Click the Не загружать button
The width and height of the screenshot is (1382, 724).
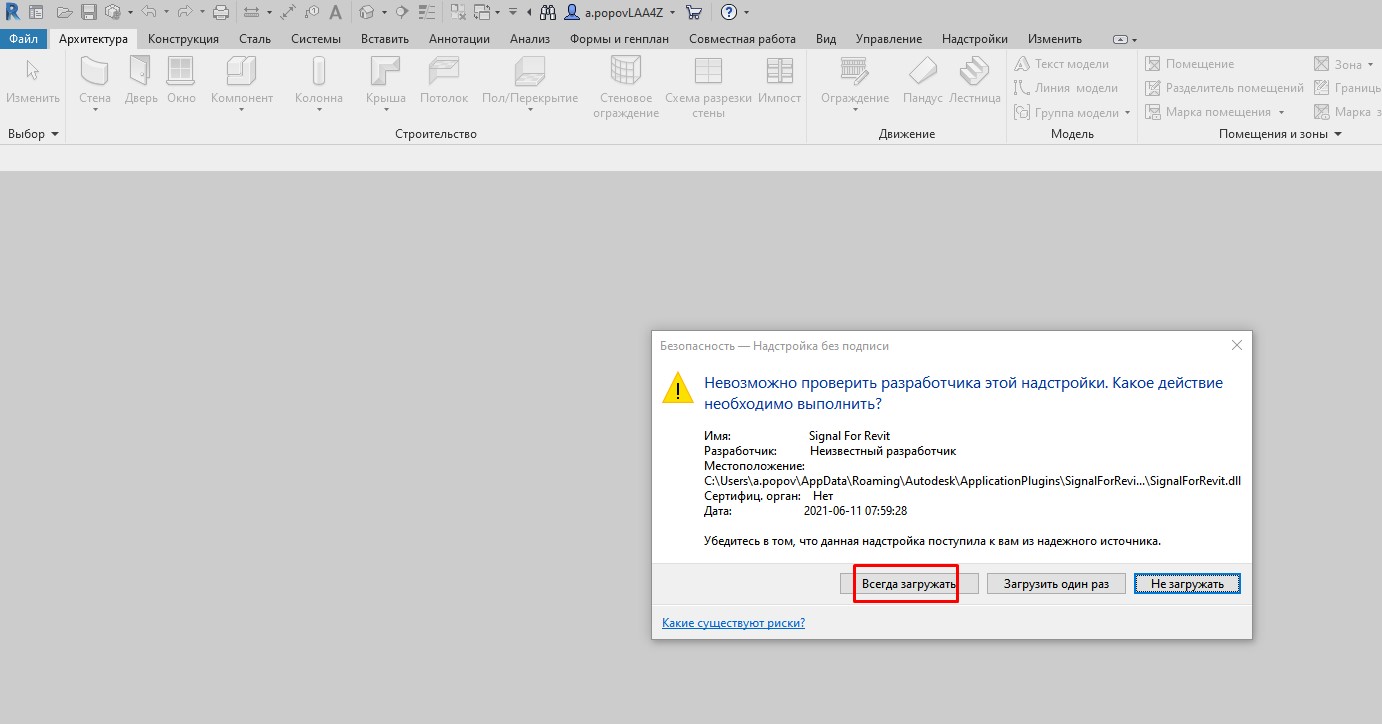1187,584
